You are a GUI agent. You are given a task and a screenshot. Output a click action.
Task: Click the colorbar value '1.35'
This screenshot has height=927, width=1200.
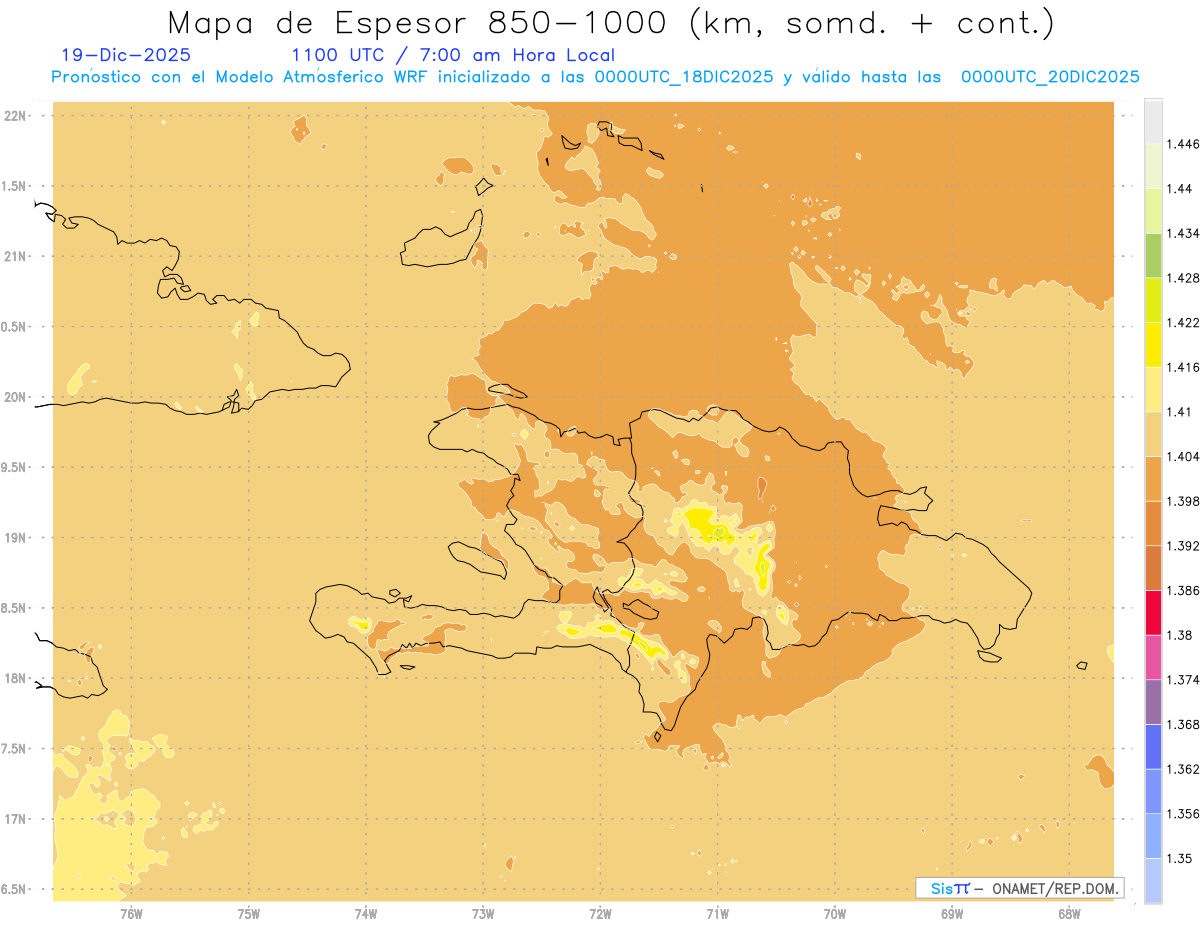coord(1179,858)
